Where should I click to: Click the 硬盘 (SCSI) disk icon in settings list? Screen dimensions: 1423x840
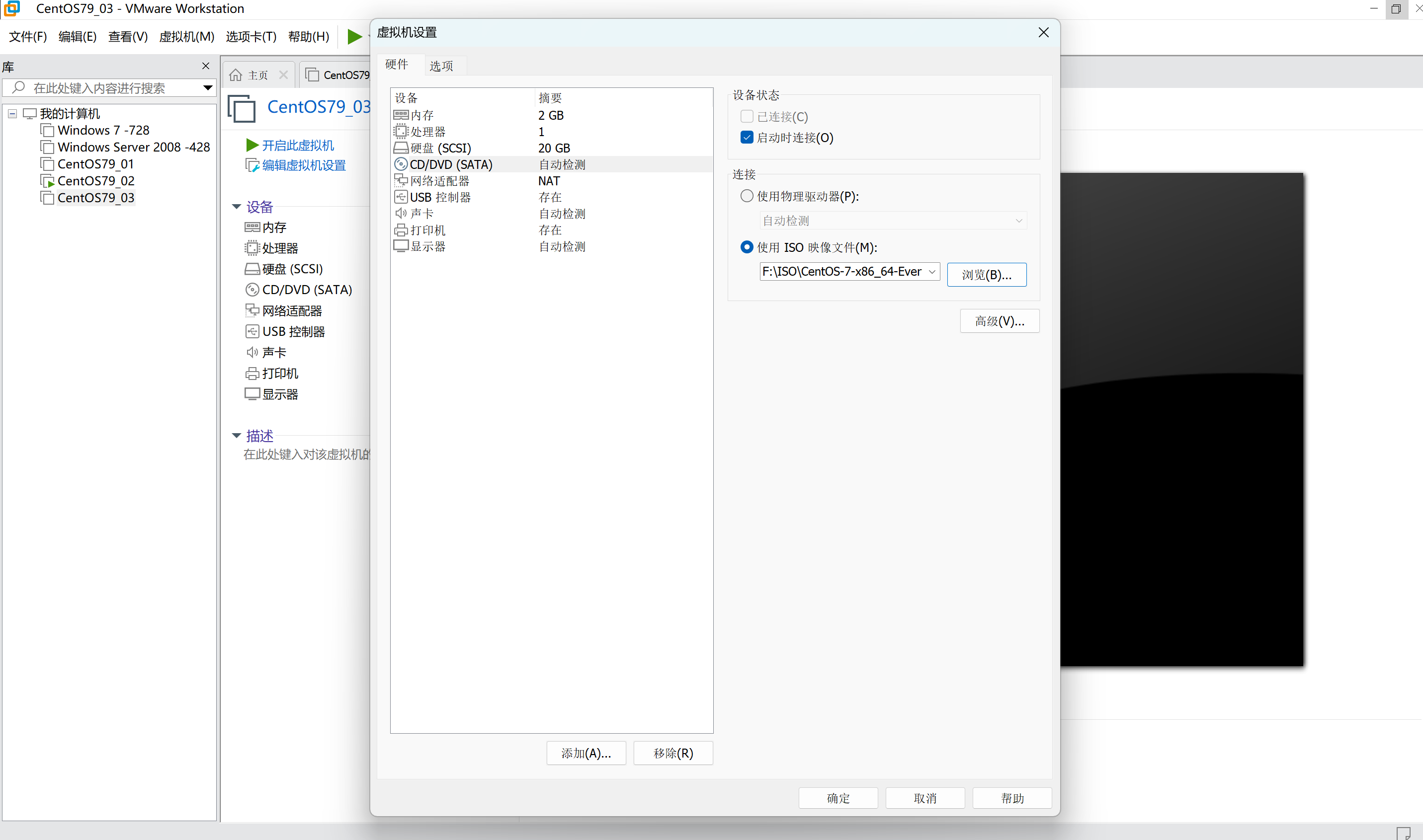click(x=401, y=148)
